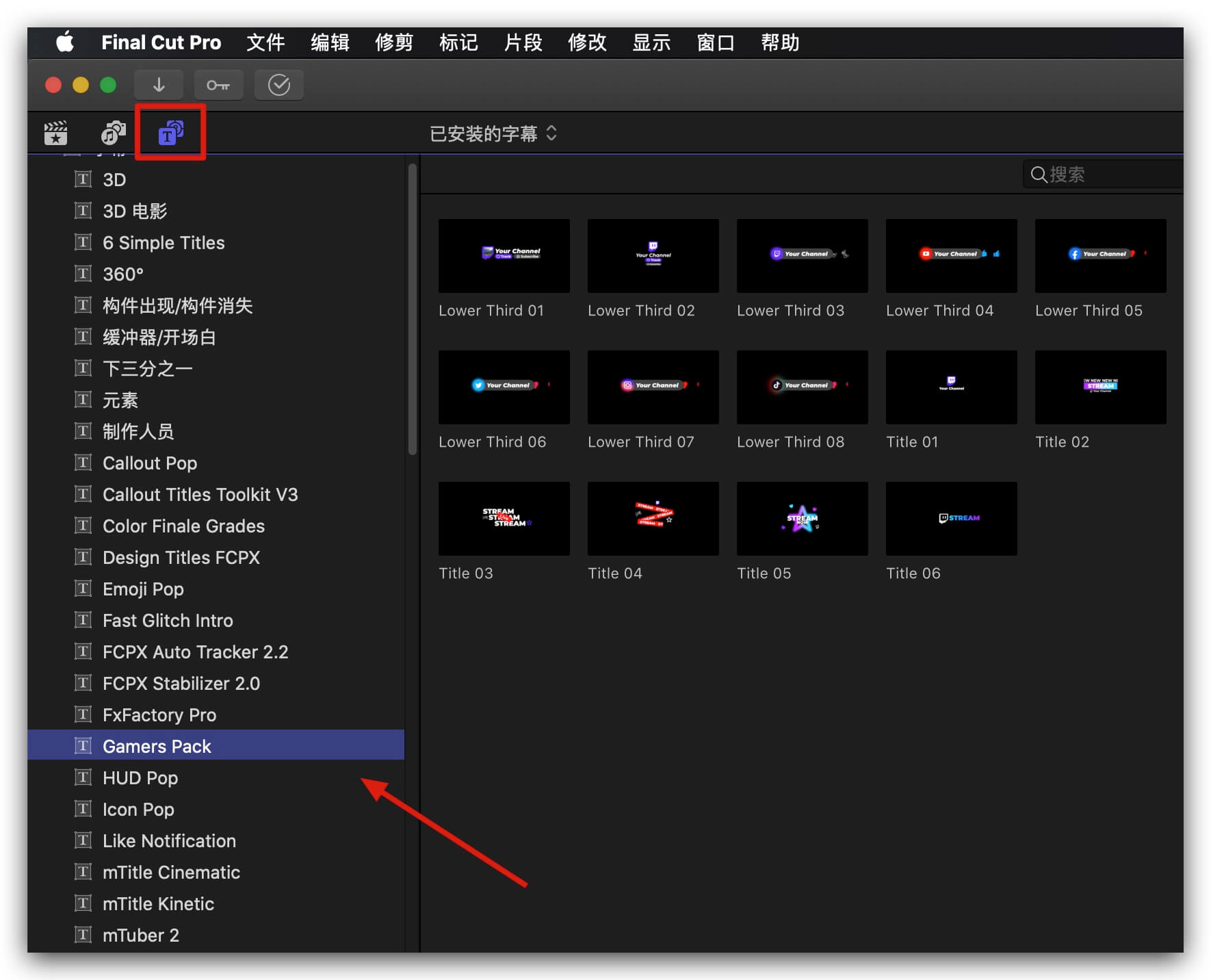Click the Lower Third 08 thumbnail

coord(803,387)
